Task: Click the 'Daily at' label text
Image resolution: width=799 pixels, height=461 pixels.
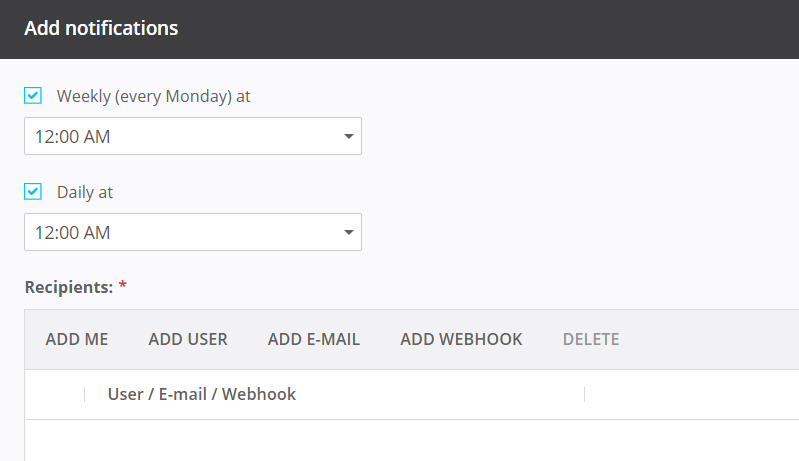Action: tap(85, 193)
